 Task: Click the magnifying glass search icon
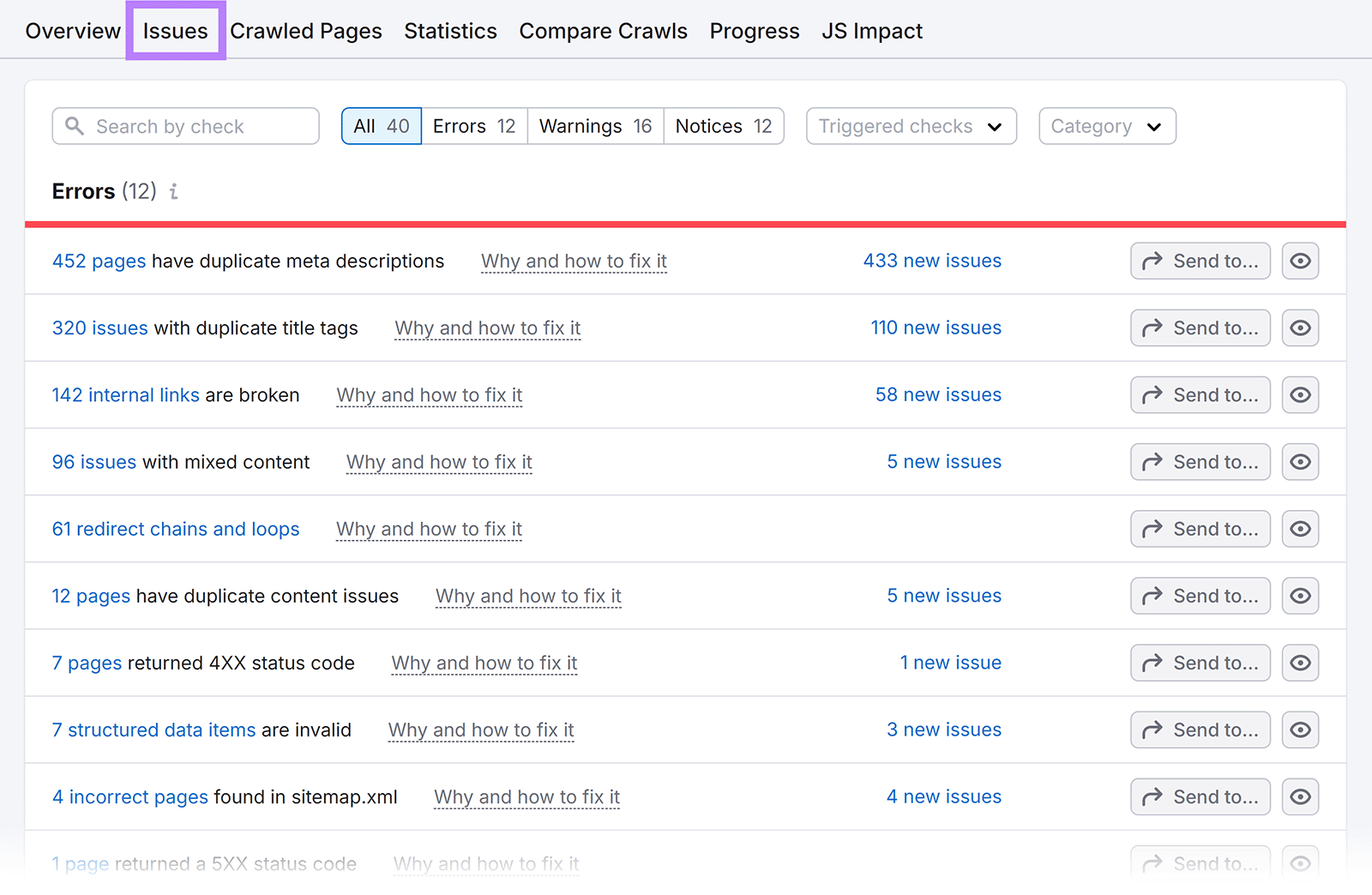point(75,126)
